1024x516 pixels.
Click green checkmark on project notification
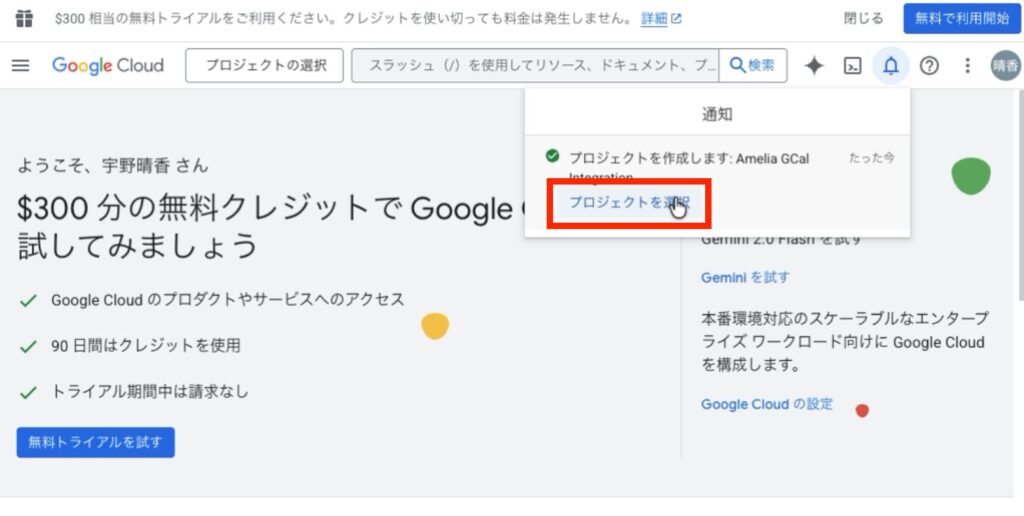552,157
